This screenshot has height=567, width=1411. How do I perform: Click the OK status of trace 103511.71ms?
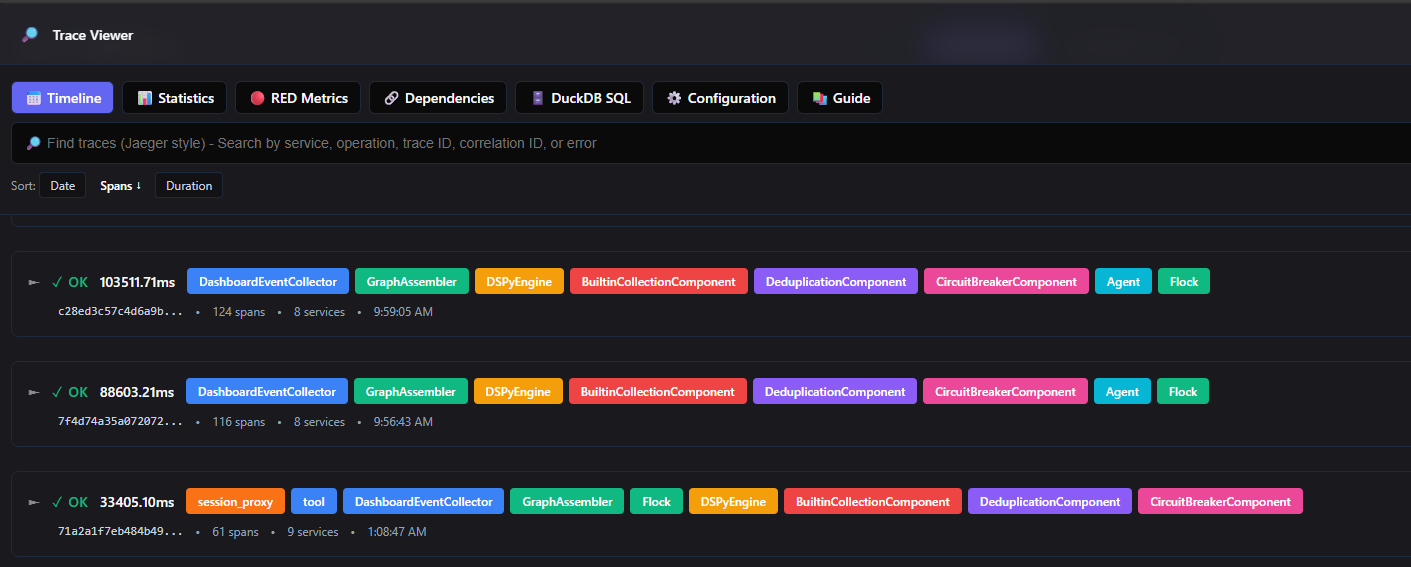pyautogui.click(x=70, y=282)
